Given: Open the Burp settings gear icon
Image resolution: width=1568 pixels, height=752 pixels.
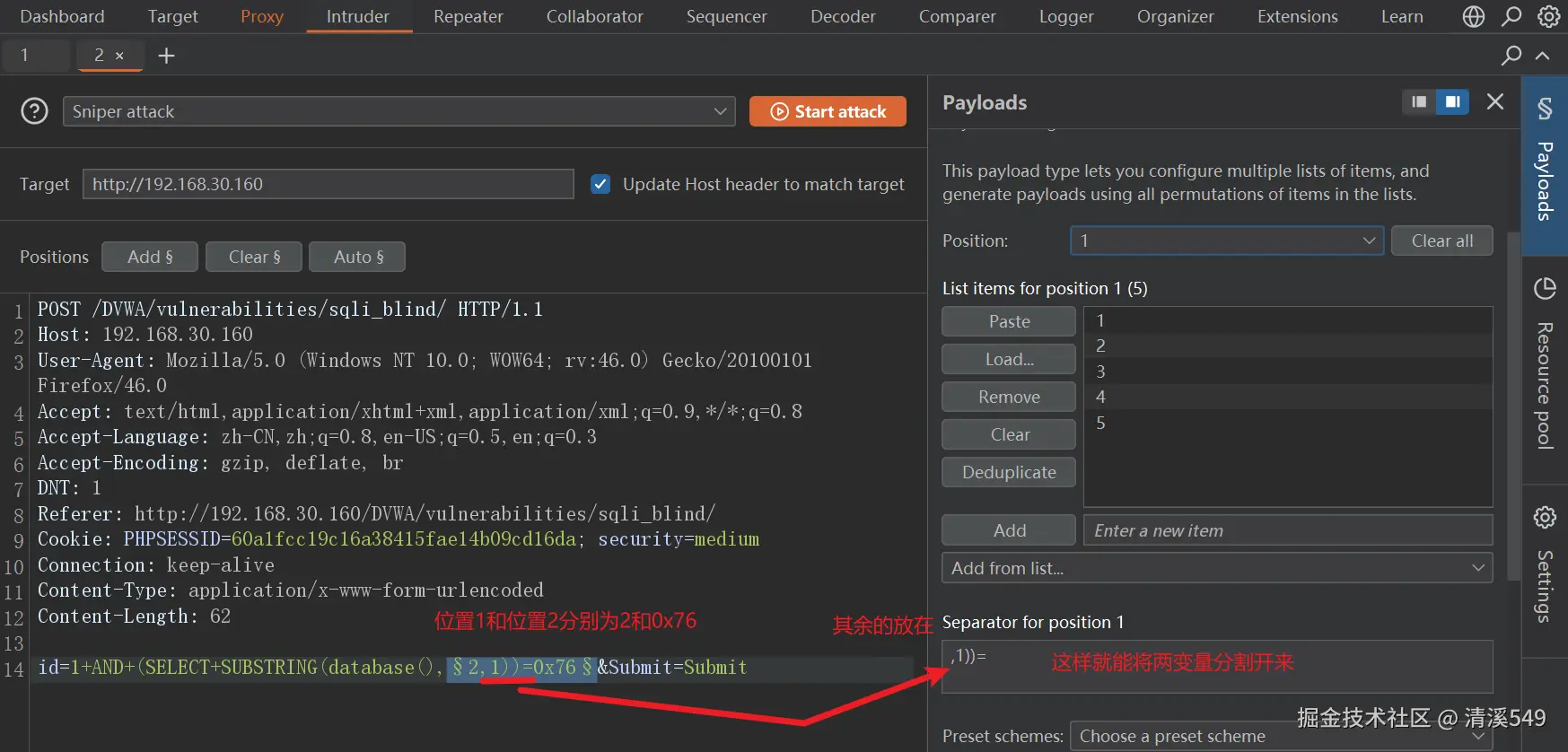Looking at the screenshot, I should click(x=1548, y=16).
